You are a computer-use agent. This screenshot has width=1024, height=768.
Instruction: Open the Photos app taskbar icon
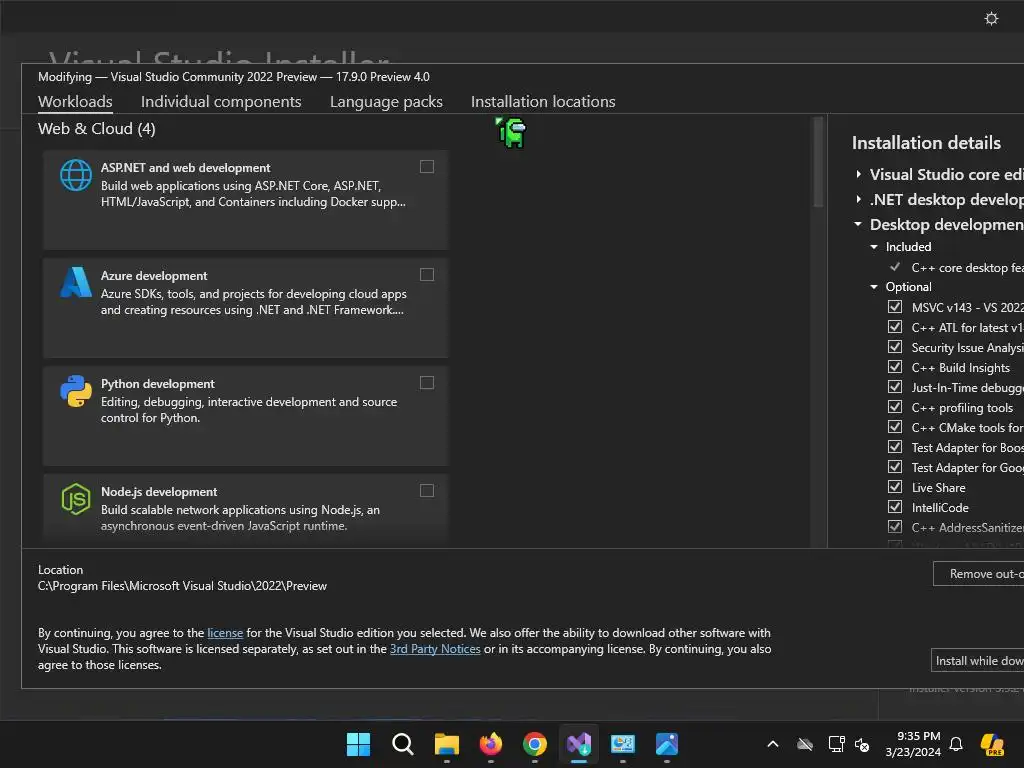[x=667, y=744]
